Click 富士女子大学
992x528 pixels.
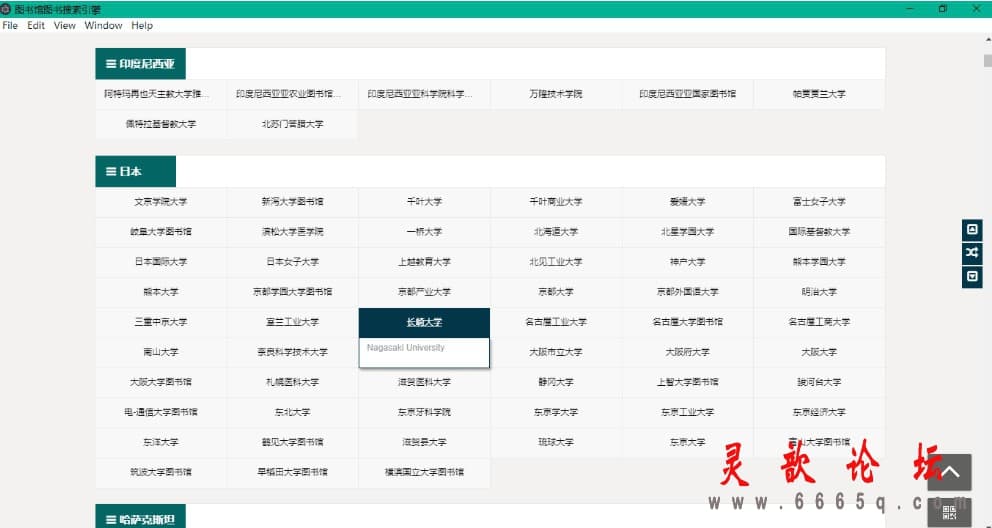[819, 202]
